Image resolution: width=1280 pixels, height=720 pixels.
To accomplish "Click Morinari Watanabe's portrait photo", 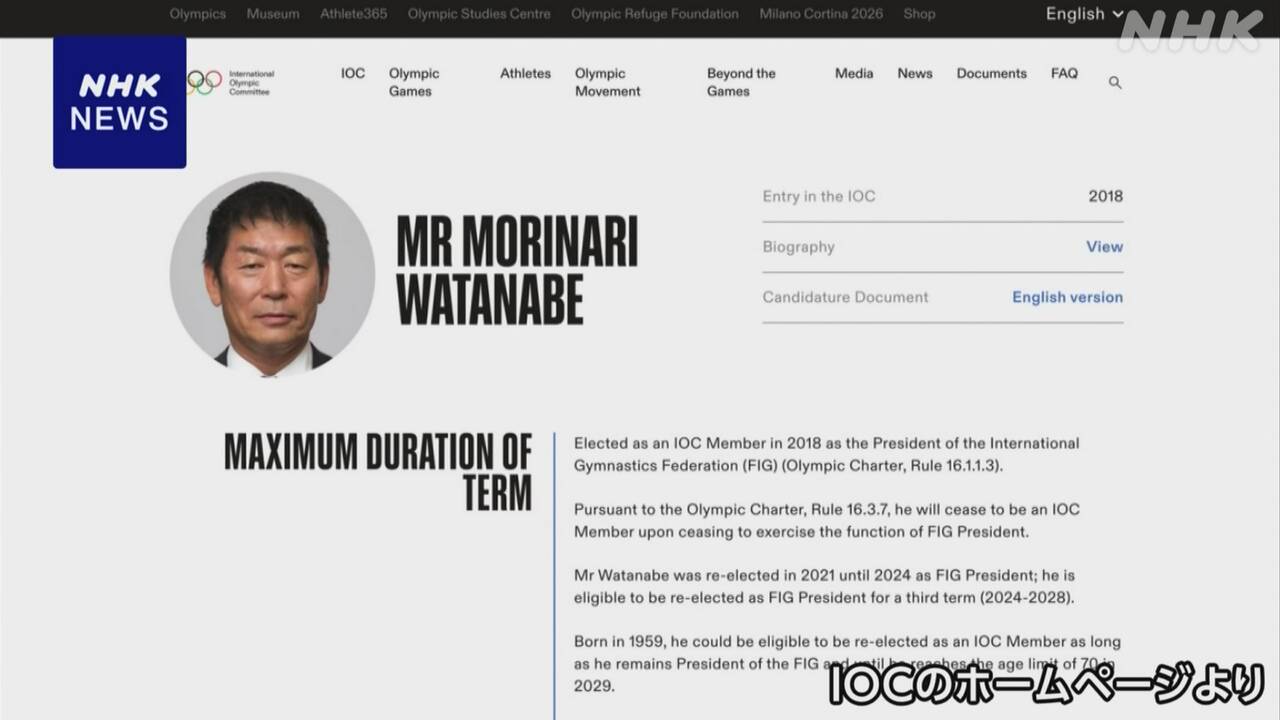I will pyautogui.click(x=272, y=275).
